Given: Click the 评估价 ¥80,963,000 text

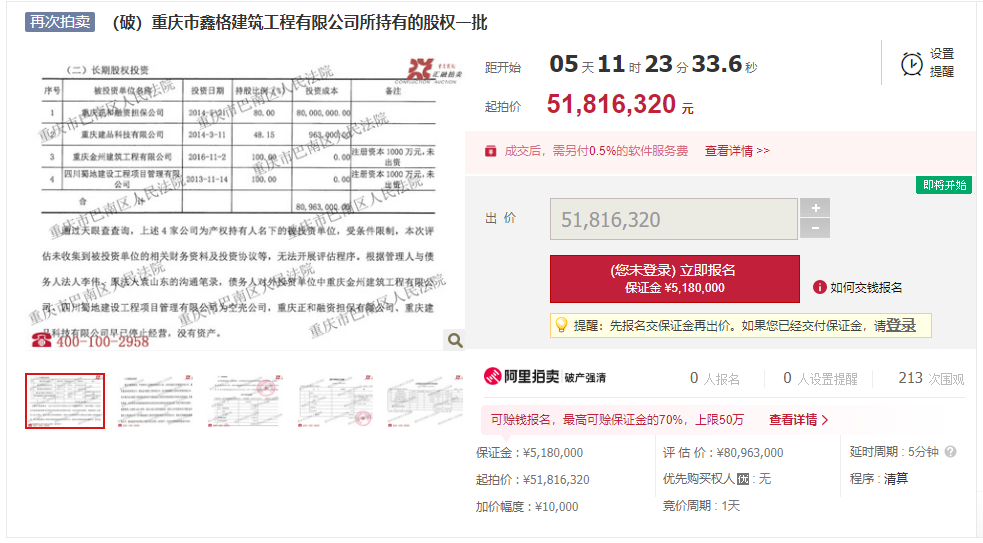Looking at the screenshot, I should point(723,453).
